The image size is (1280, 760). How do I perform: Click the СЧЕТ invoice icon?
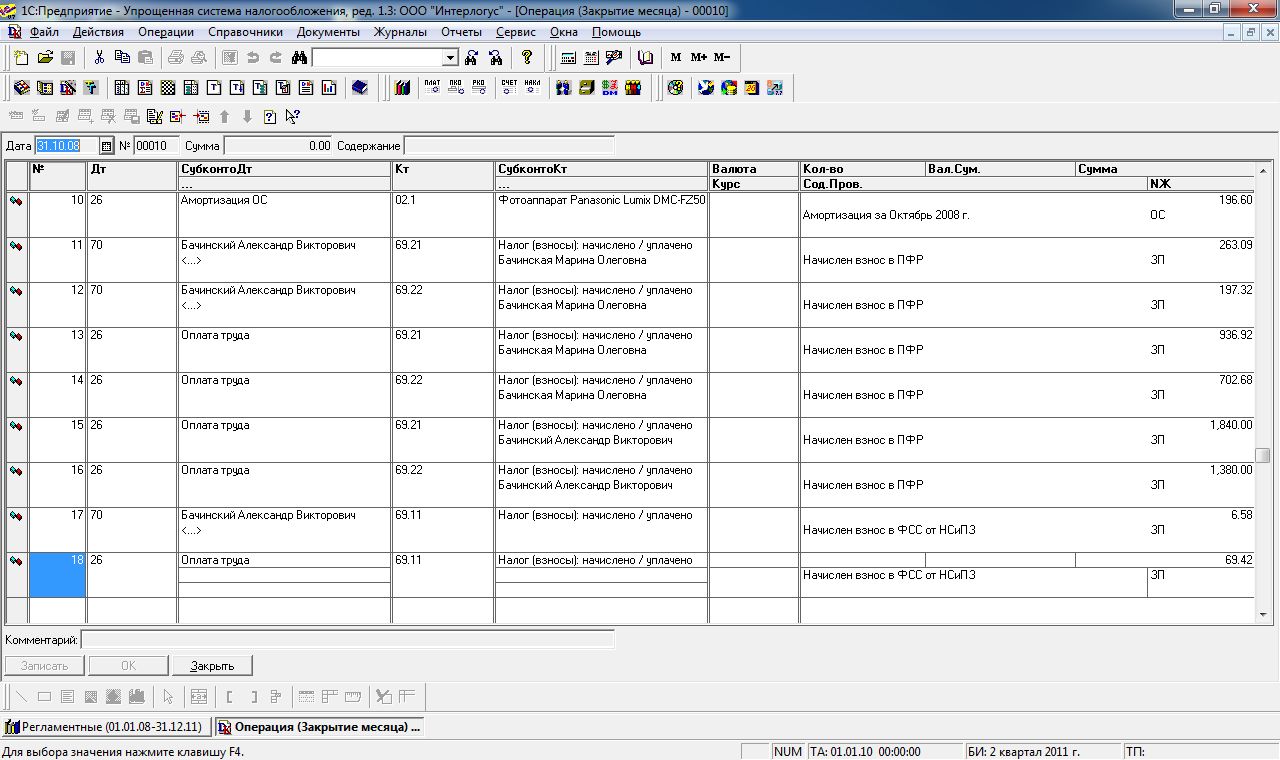pyautogui.click(x=509, y=88)
